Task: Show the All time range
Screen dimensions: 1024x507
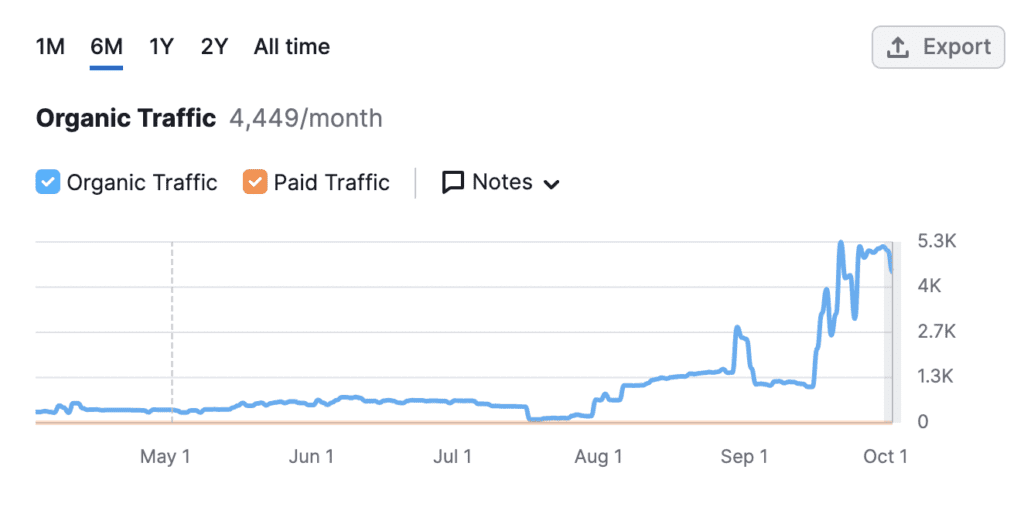Action: [x=291, y=47]
